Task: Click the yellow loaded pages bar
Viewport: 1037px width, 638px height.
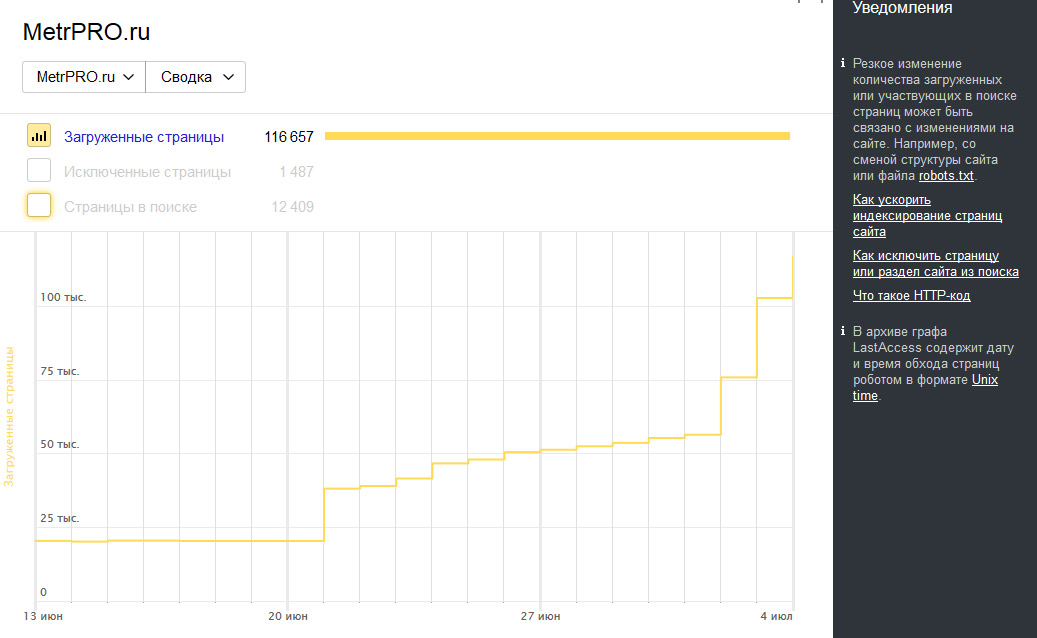Action: tap(557, 137)
